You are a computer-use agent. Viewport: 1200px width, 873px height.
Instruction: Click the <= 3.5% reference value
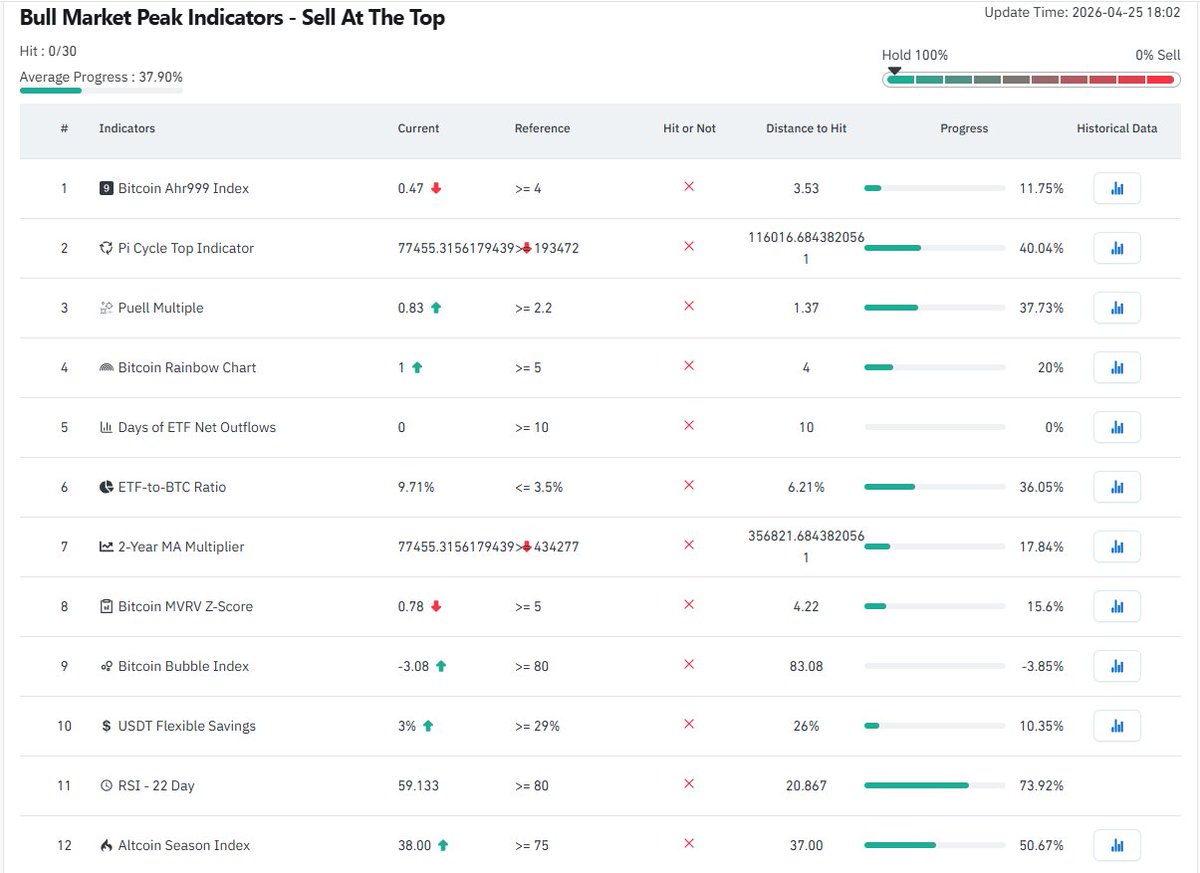click(539, 487)
